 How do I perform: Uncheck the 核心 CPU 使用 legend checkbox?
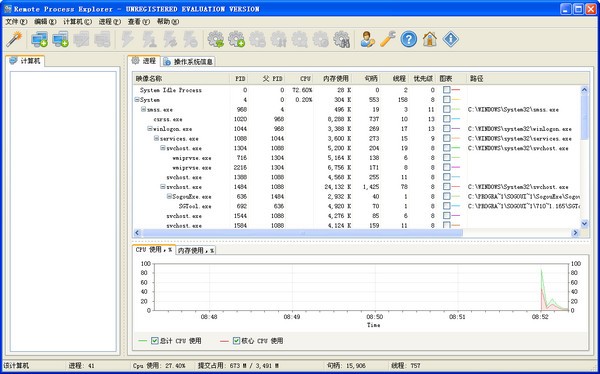pyautogui.click(x=236, y=341)
